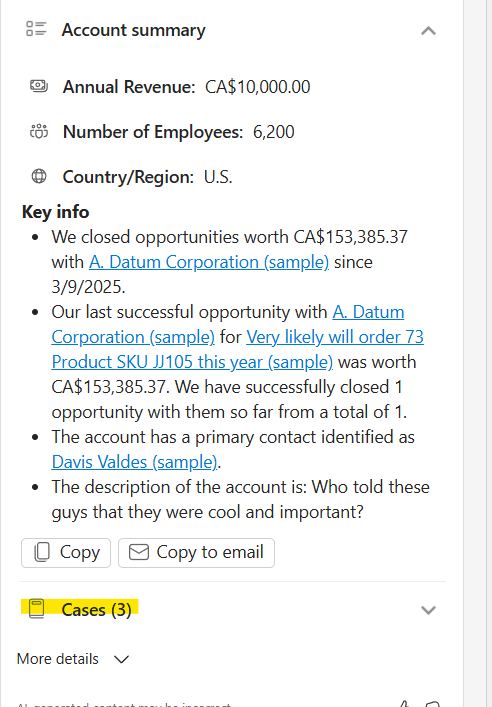Viewport: 492px width, 707px height.
Task: Expand the Cases section chevron
Action: pyautogui.click(x=428, y=610)
